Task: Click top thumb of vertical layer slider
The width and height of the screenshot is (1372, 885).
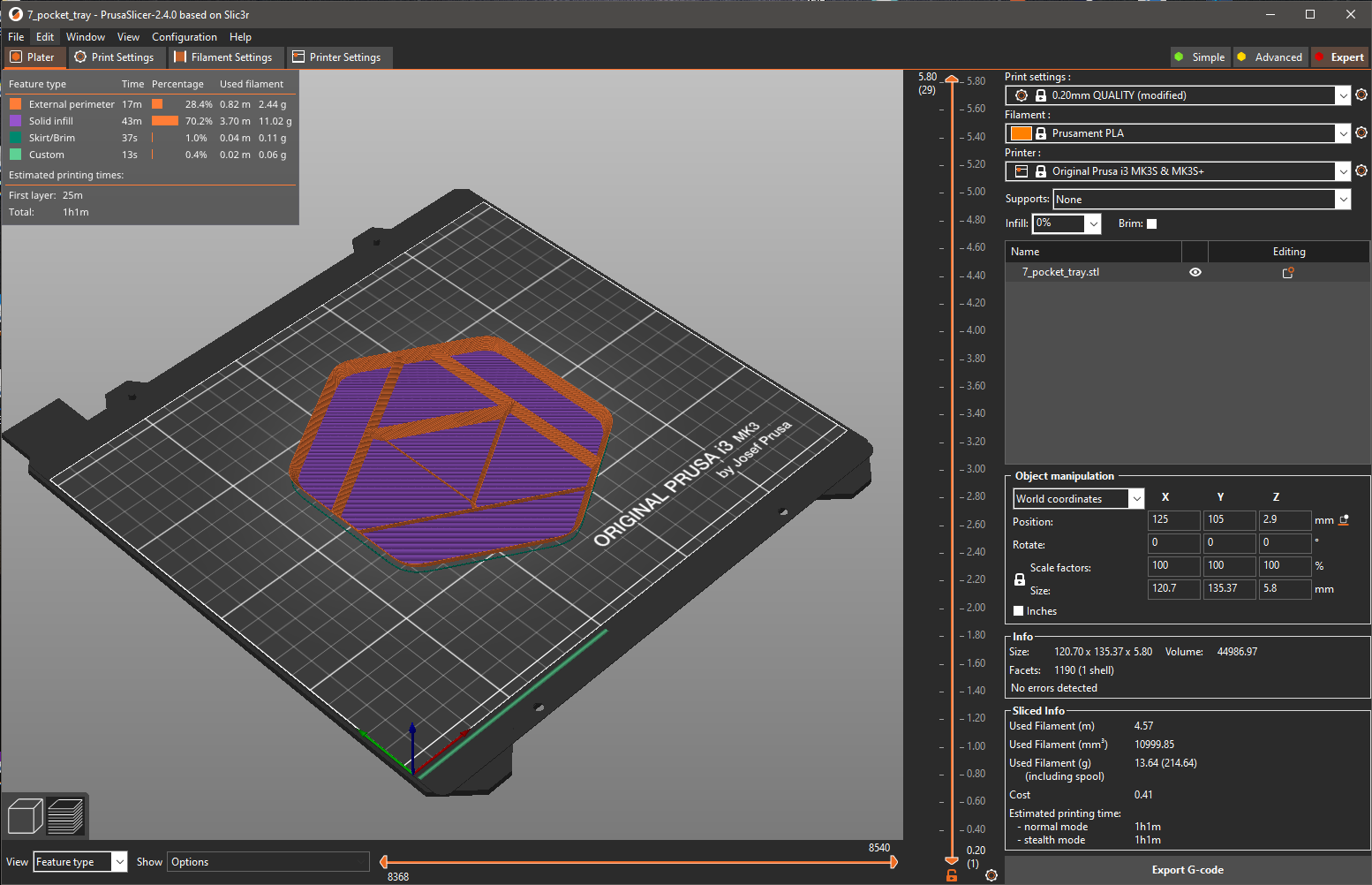Action: pyautogui.click(x=952, y=79)
